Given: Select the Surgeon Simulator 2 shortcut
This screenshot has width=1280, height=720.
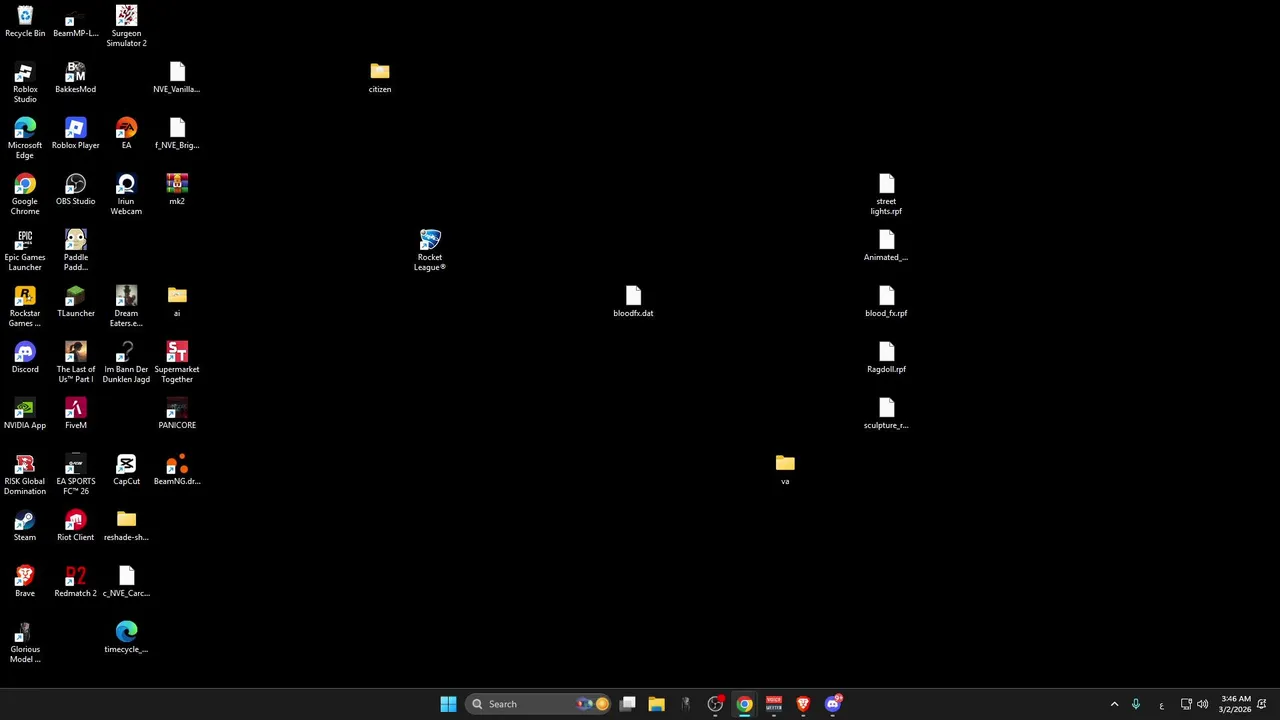Looking at the screenshot, I should point(126,26).
